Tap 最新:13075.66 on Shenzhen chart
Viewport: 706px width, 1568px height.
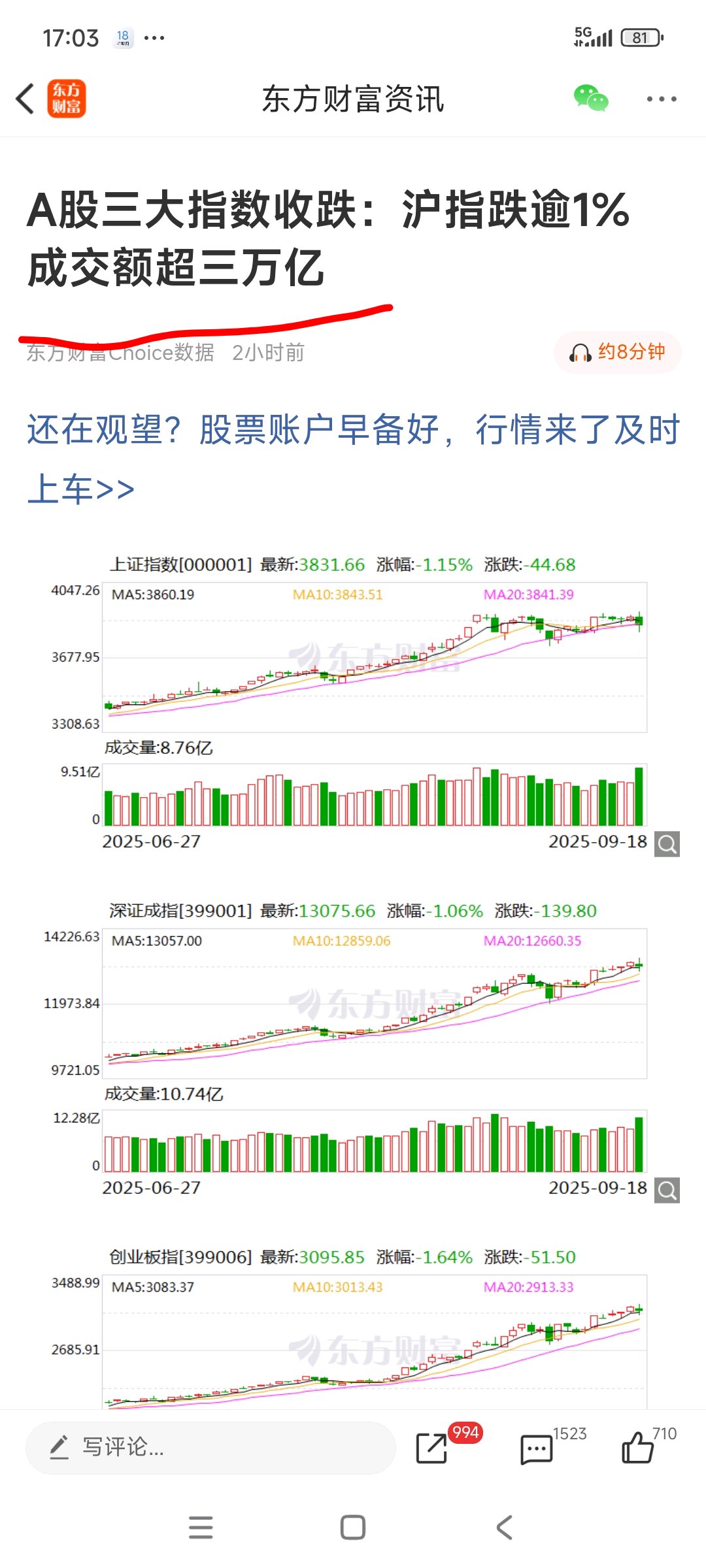point(318,911)
